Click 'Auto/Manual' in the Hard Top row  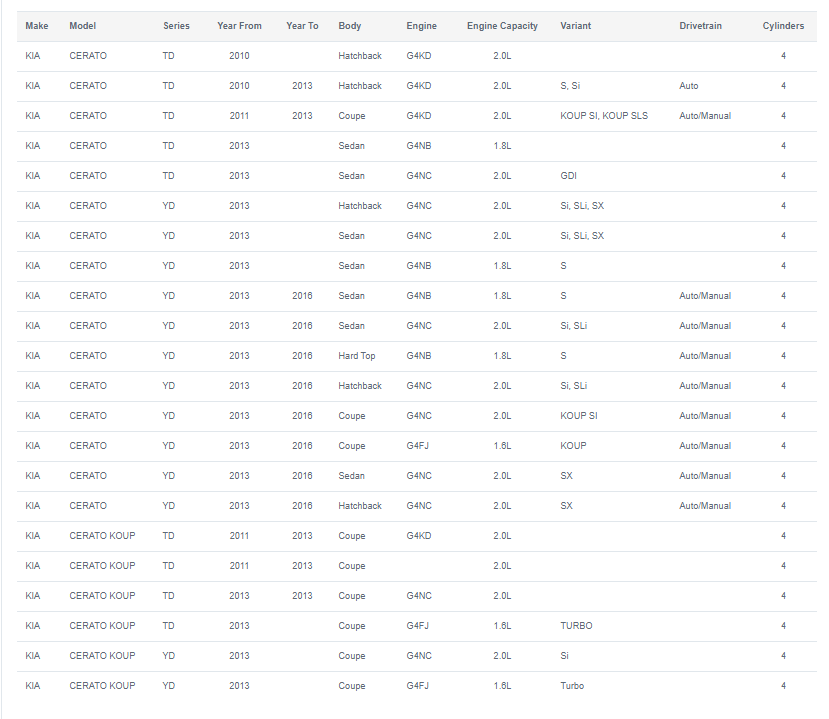click(x=705, y=355)
